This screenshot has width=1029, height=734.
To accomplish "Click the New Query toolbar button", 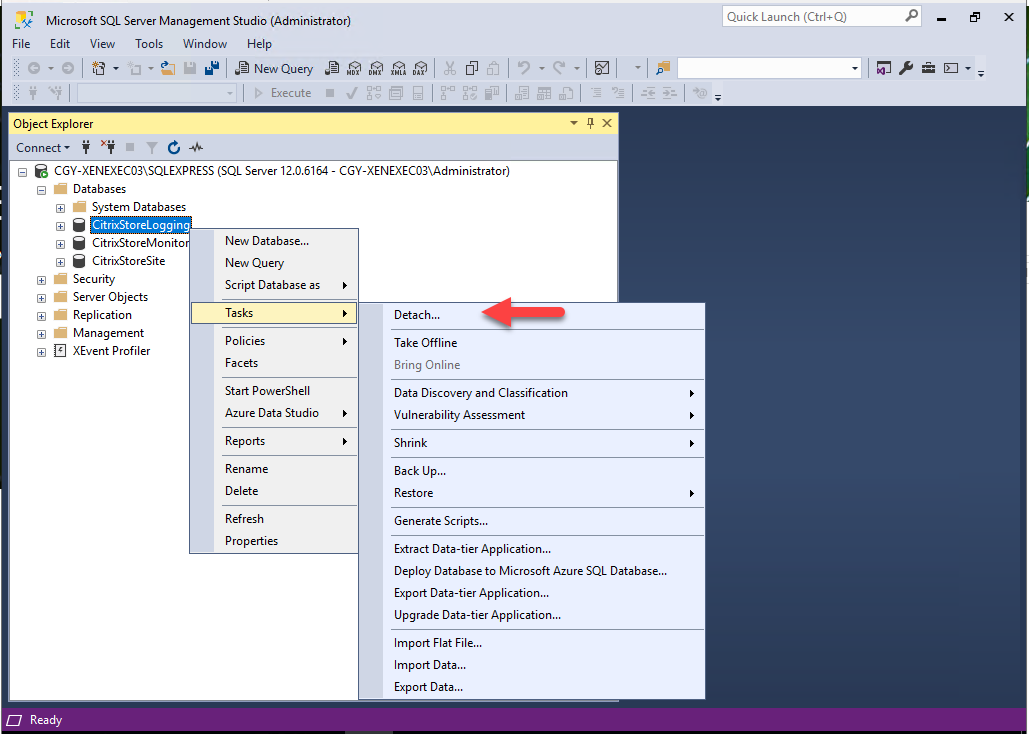I will [274, 68].
